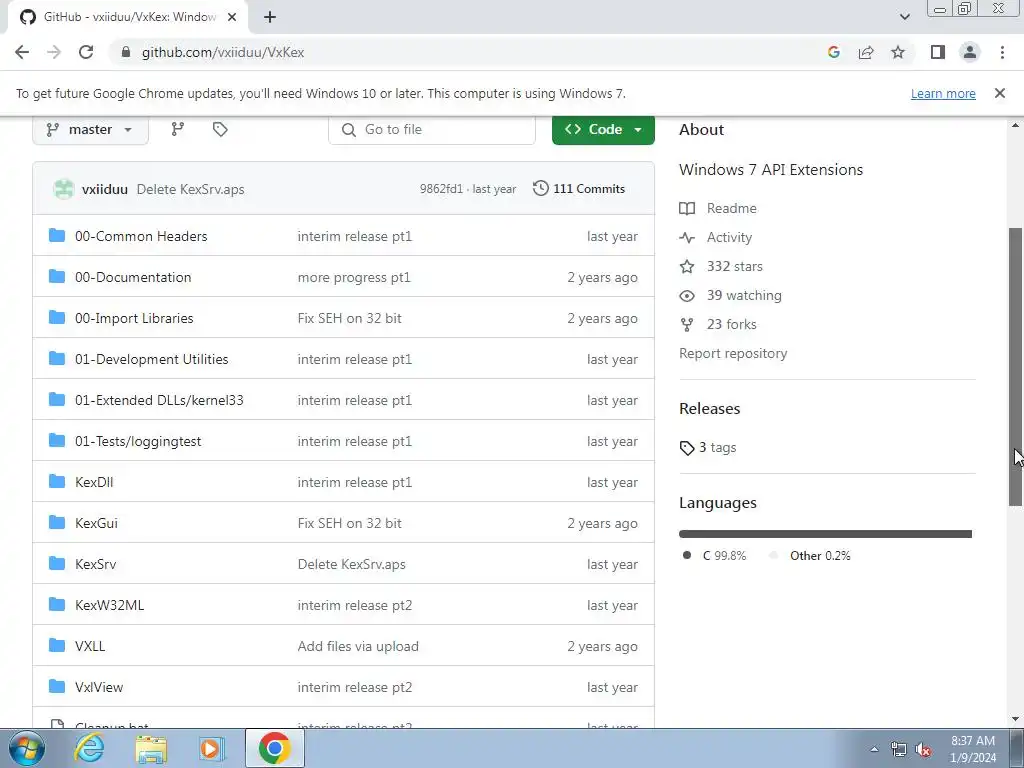Open a new browser tab
This screenshot has width=1024, height=768.
(270, 17)
